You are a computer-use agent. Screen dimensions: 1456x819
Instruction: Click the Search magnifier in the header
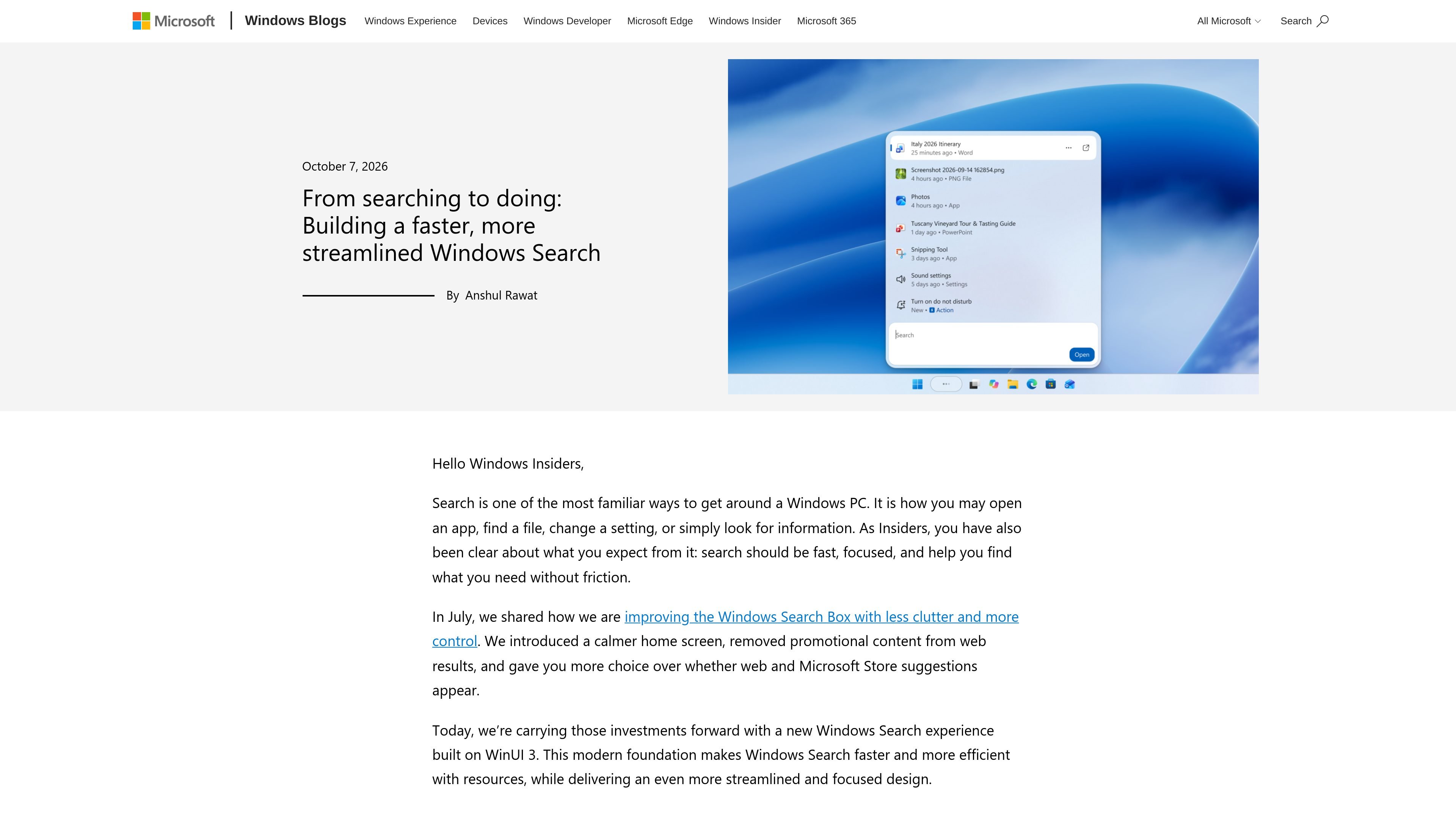[x=1322, y=21]
